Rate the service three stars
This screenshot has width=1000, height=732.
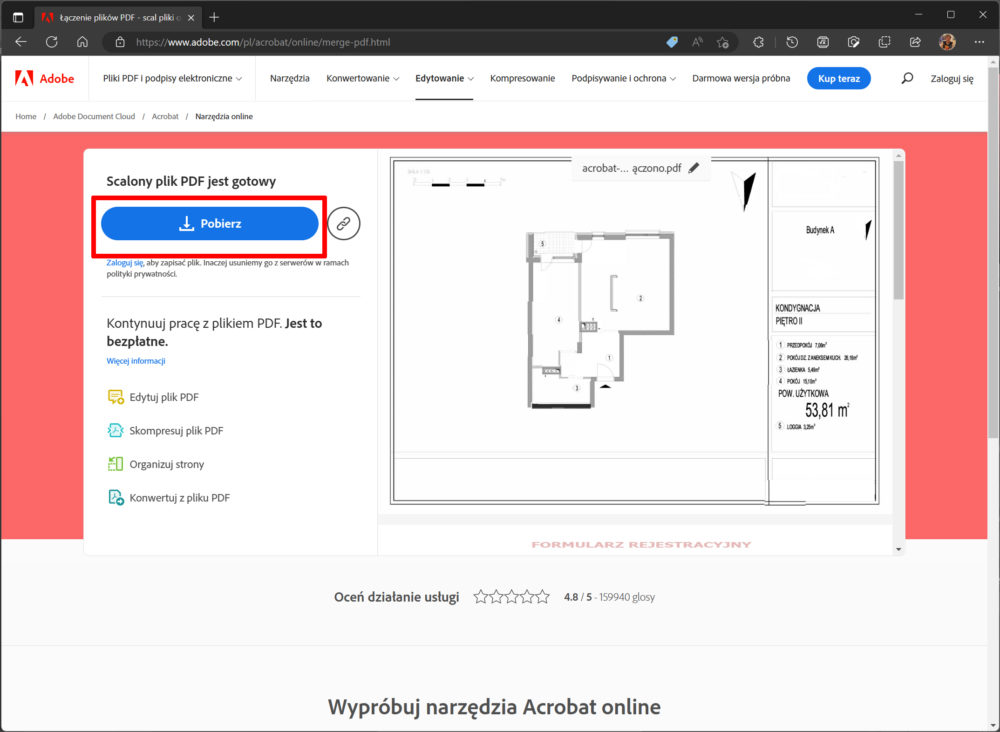(x=511, y=597)
